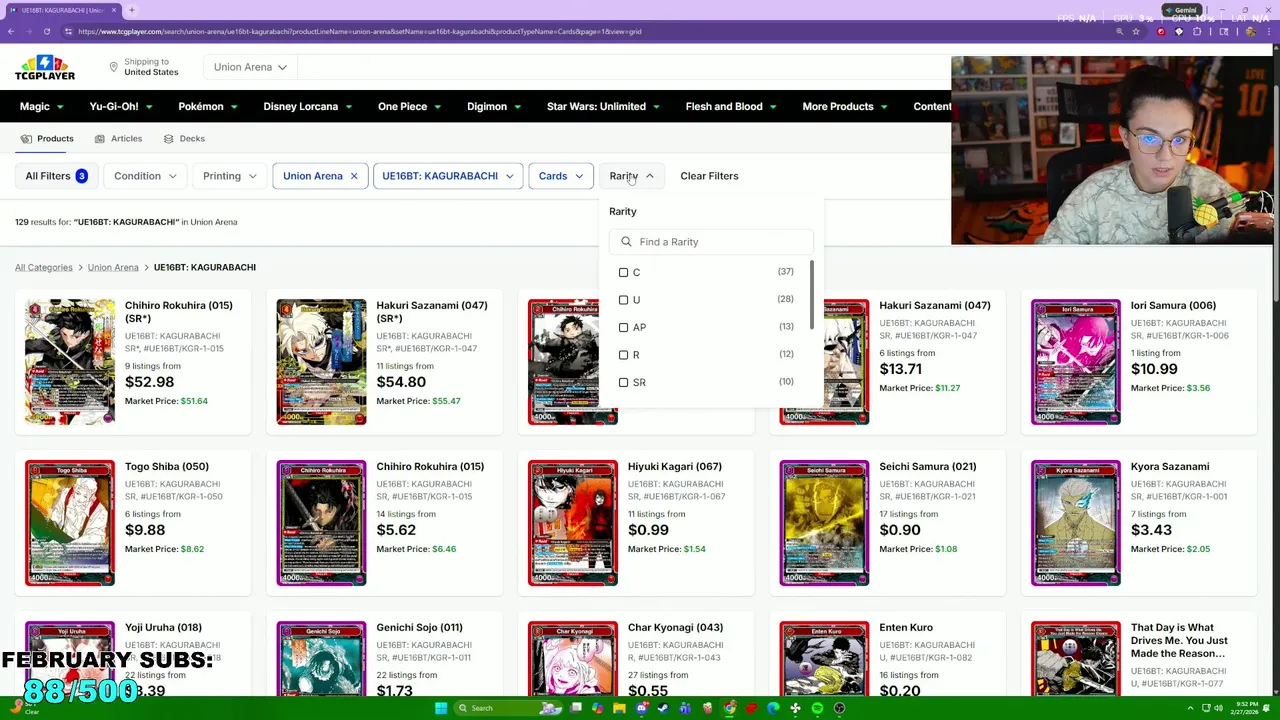The height and width of the screenshot is (720, 1280).
Task: Switch to the Decks tab
Action: click(x=184, y=139)
